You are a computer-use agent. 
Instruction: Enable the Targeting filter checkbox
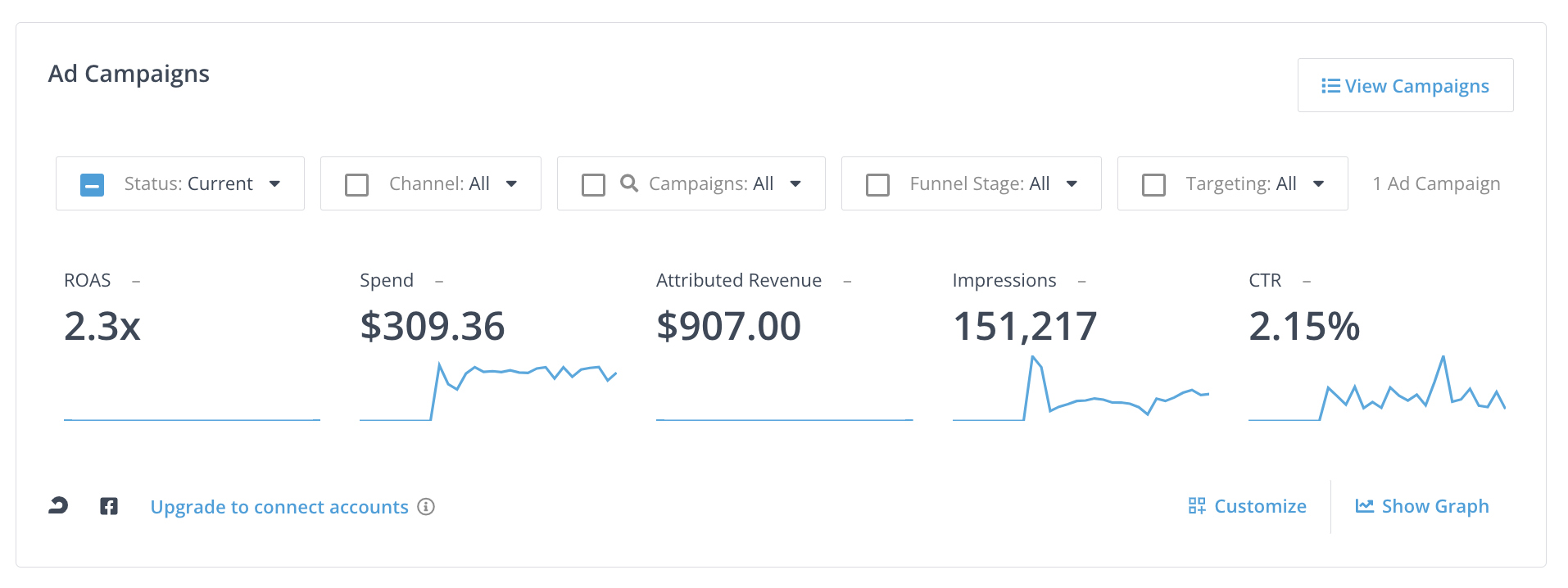coord(1153,184)
